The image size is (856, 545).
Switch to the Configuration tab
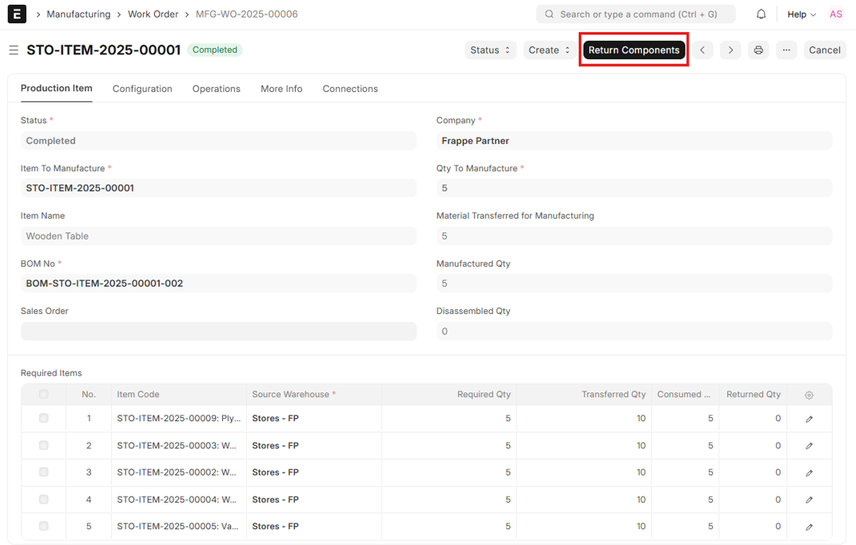click(x=142, y=89)
